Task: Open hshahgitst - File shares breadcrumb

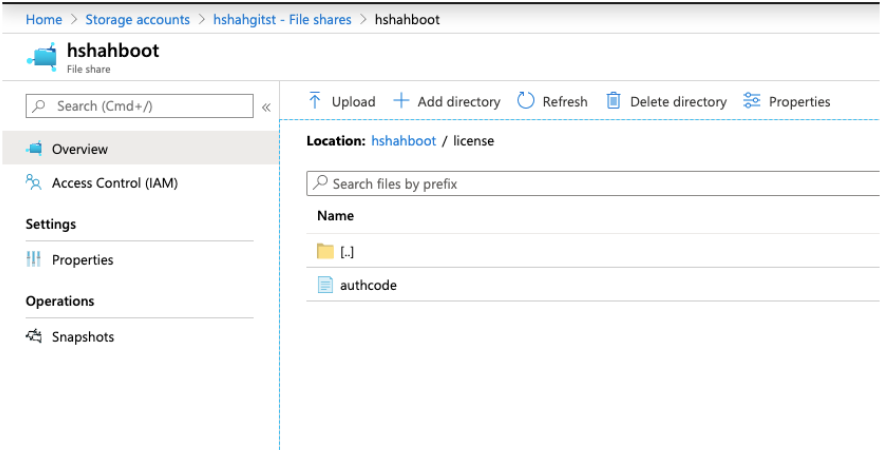Action: point(282,20)
